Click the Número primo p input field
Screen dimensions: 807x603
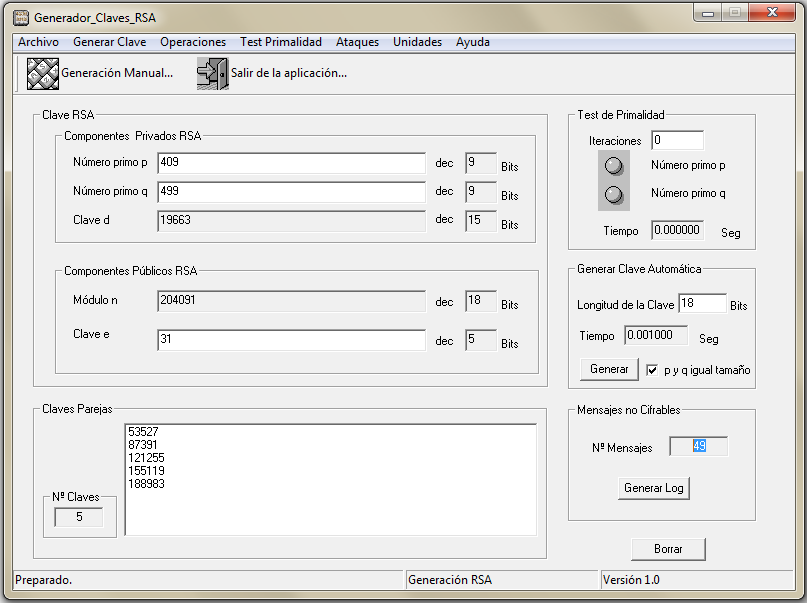(x=291, y=162)
